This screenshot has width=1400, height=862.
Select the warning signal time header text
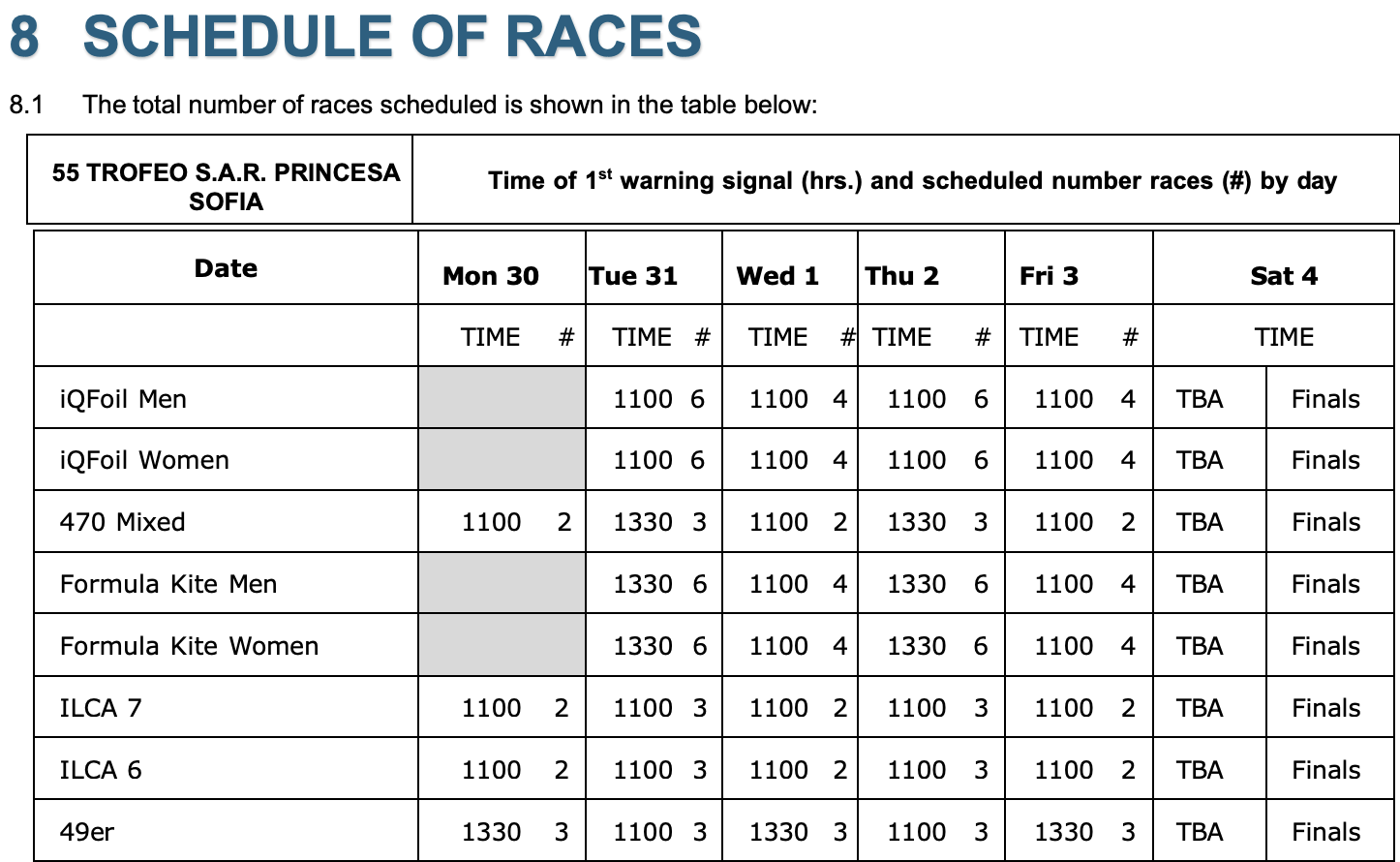click(x=911, y=181)
